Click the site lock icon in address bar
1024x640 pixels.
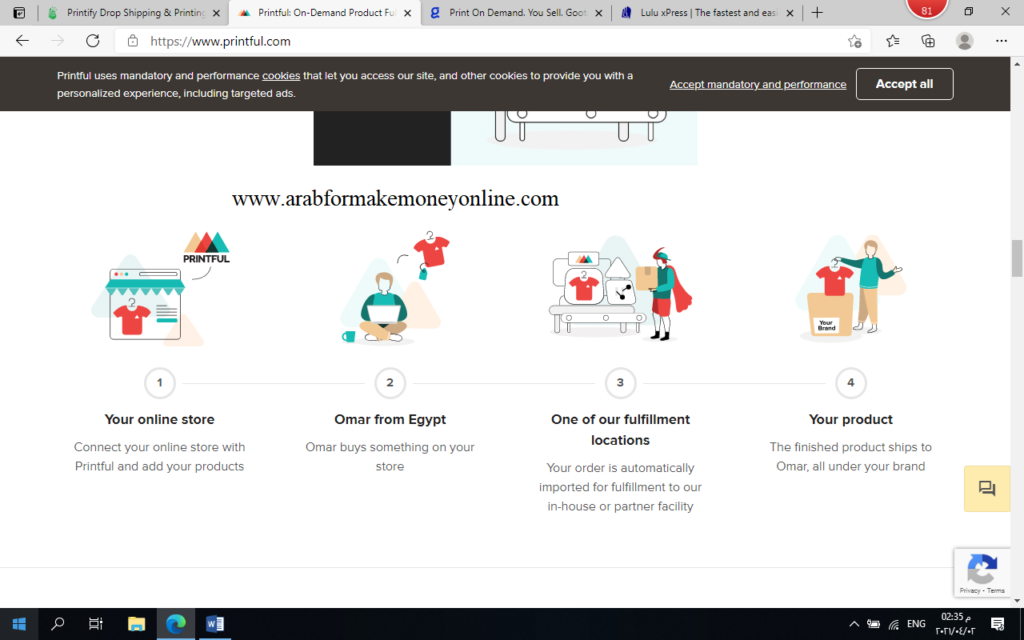click(x=133, y=40)
